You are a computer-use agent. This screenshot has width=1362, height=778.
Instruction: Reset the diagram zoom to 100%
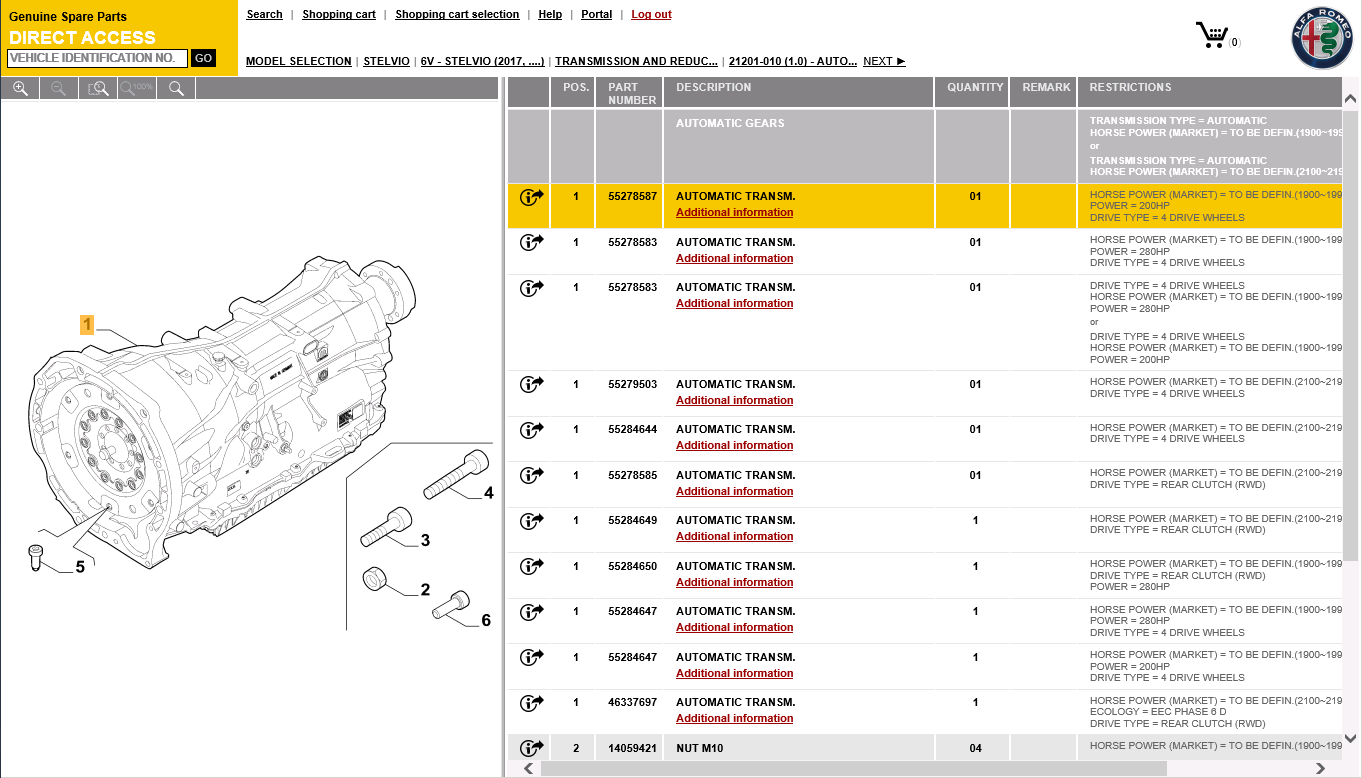[137, 88]
